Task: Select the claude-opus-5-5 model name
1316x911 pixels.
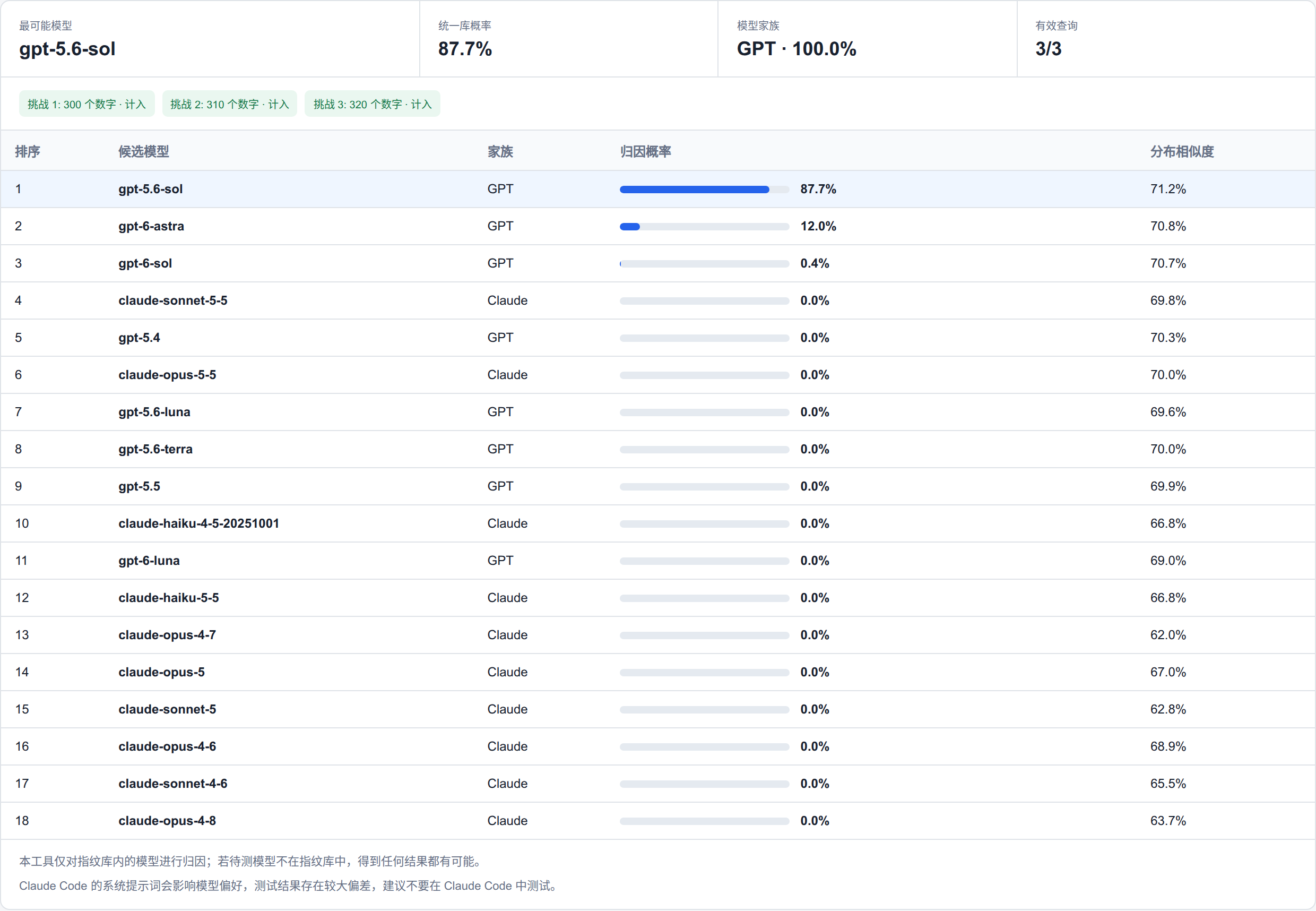Action: (x=167, y=374)
